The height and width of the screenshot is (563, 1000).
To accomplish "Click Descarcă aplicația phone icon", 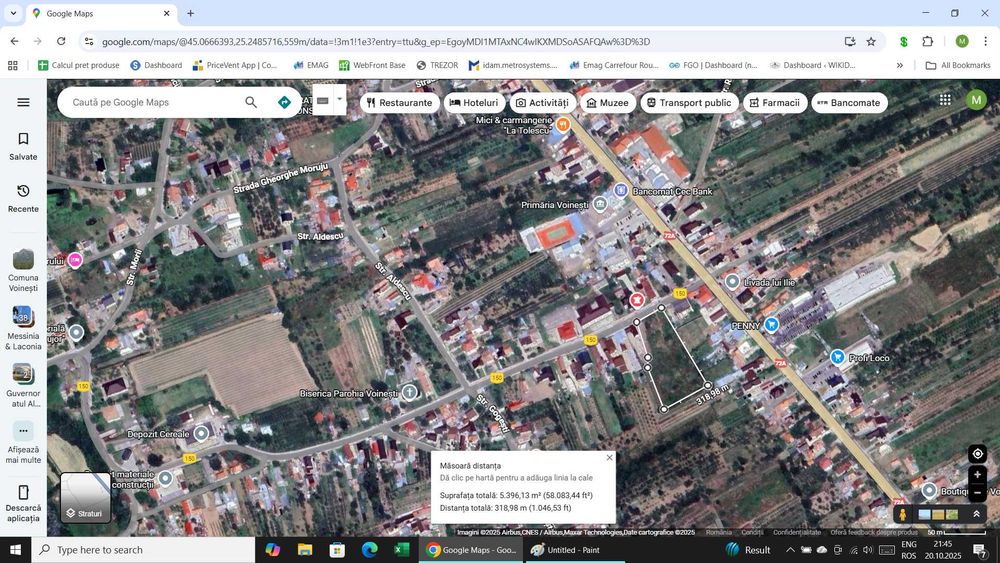I will coord(23,492).
